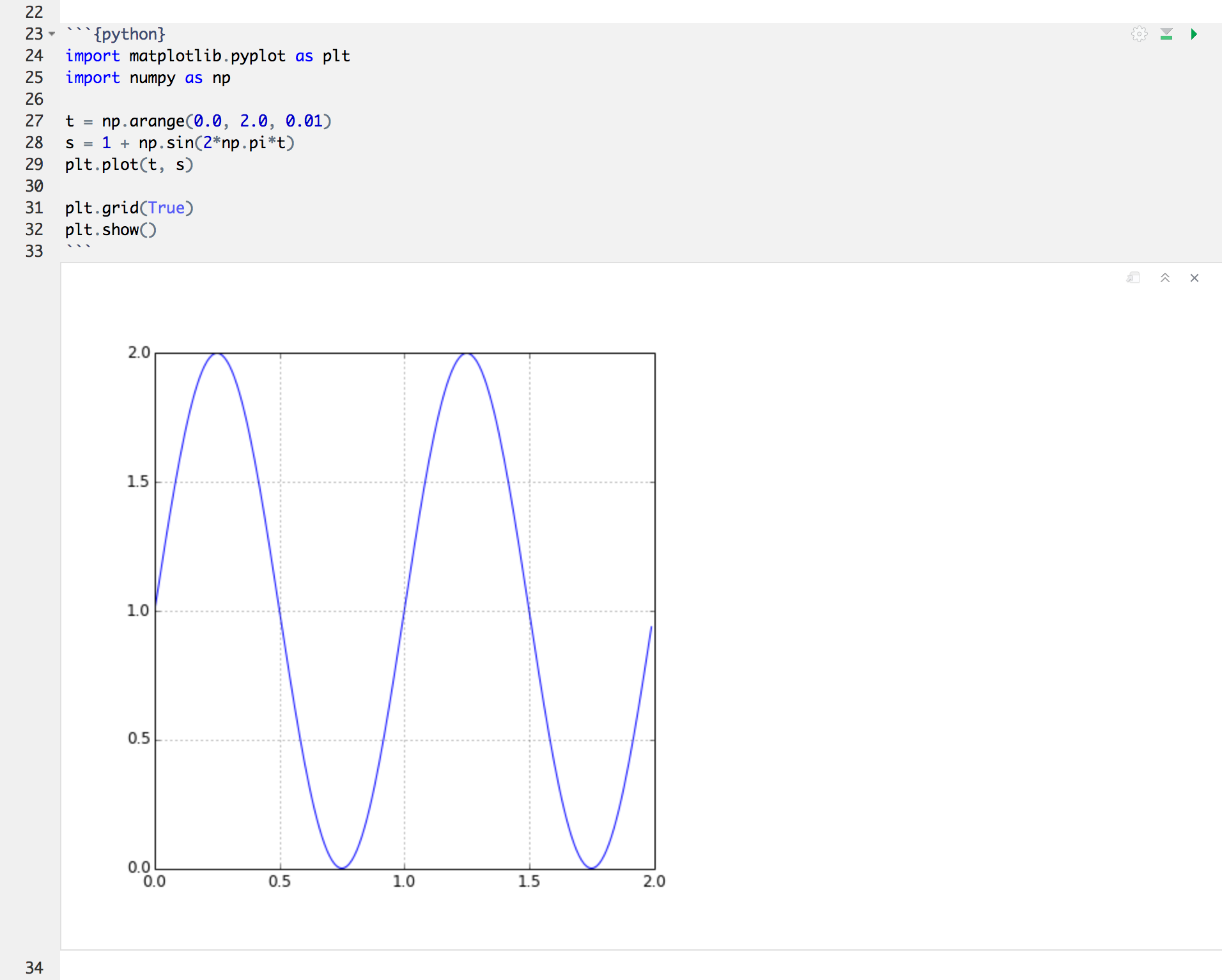This screenshot has width=1222, height=980.
Task: Run all chunks above this one
Action: pyautogui.click(x=1166, y=34)
